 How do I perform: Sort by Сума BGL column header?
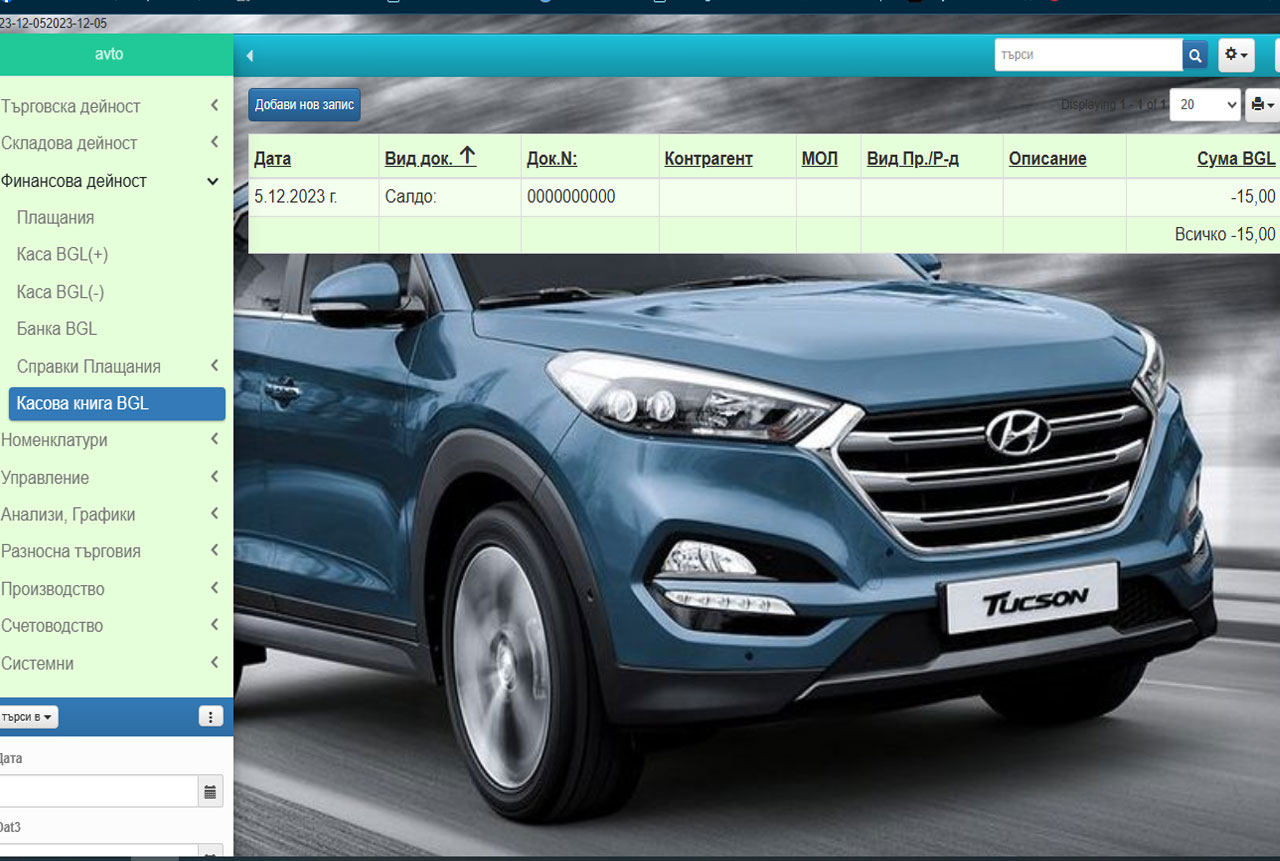click(x=1236, y=159)
